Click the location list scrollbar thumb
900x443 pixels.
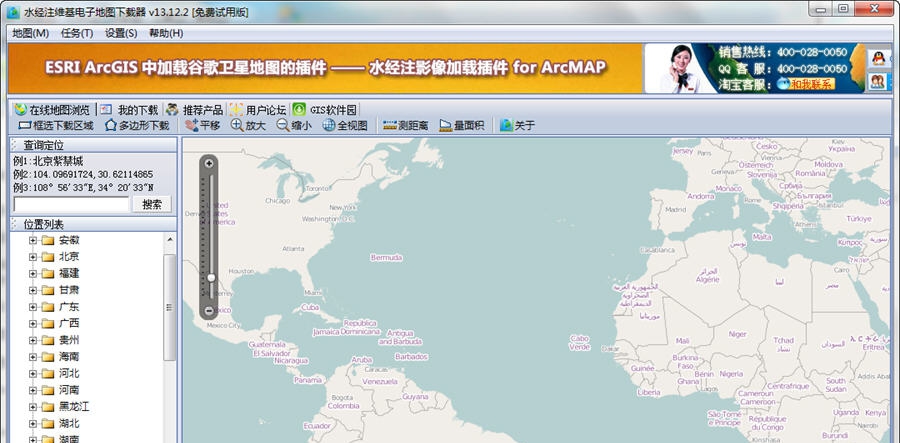[169, 307]
